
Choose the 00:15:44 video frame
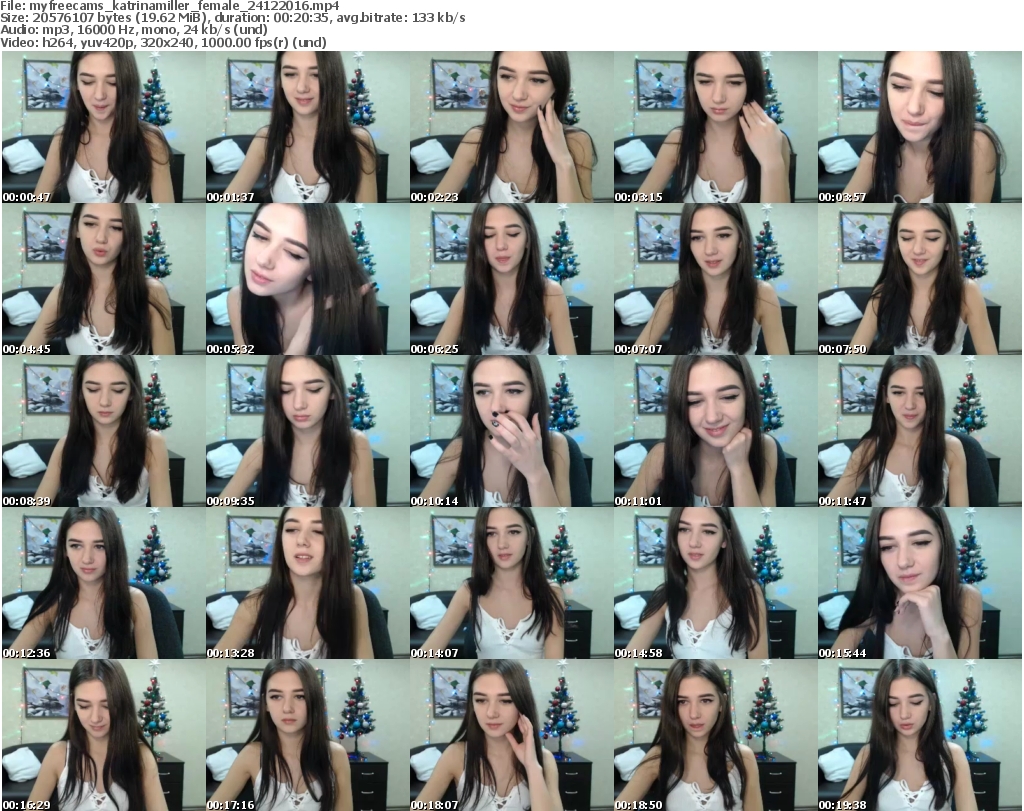tap(920, 583)
